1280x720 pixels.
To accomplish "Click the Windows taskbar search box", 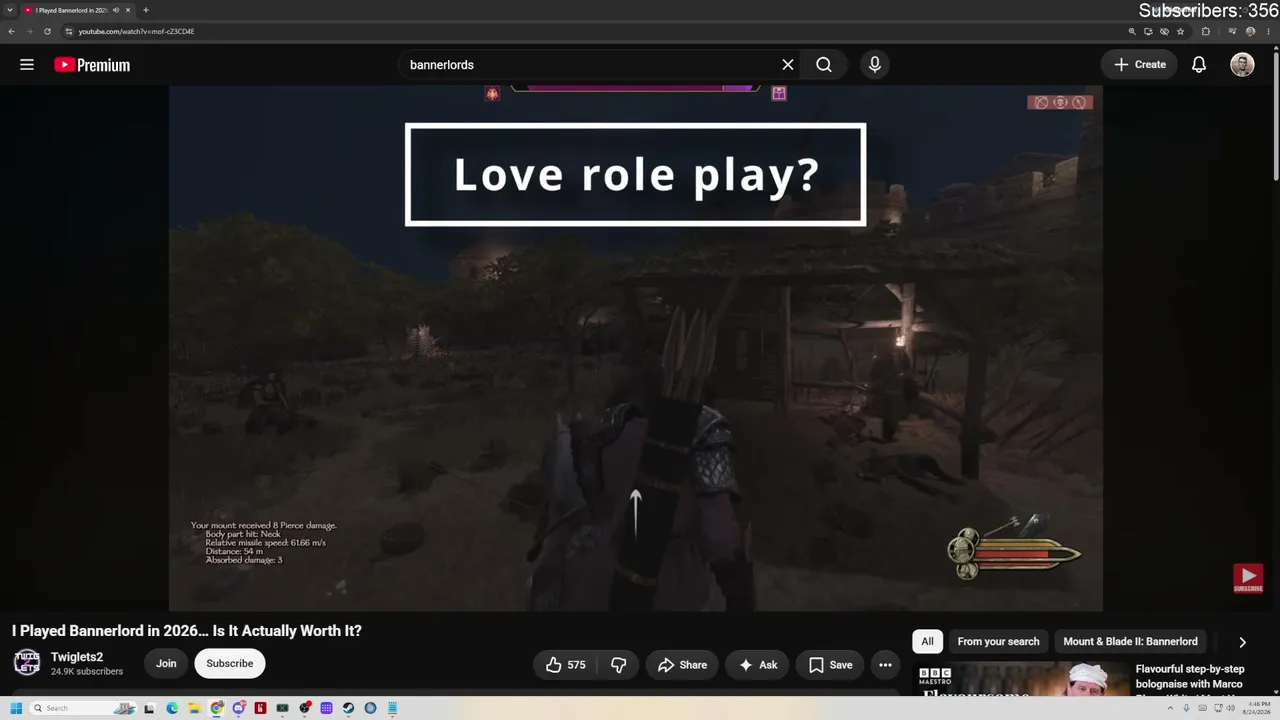I will (x=82, y=708).
